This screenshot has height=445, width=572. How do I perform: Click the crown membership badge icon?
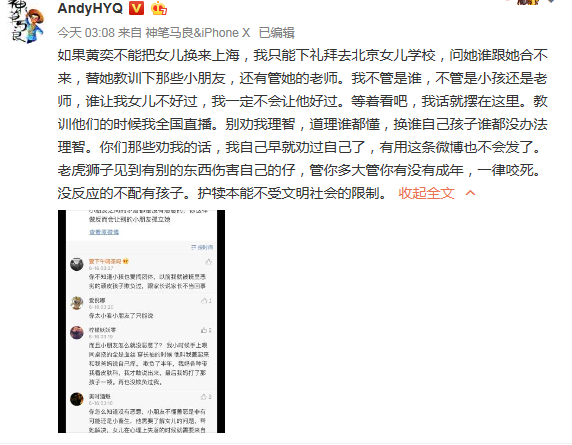[159, 8]
